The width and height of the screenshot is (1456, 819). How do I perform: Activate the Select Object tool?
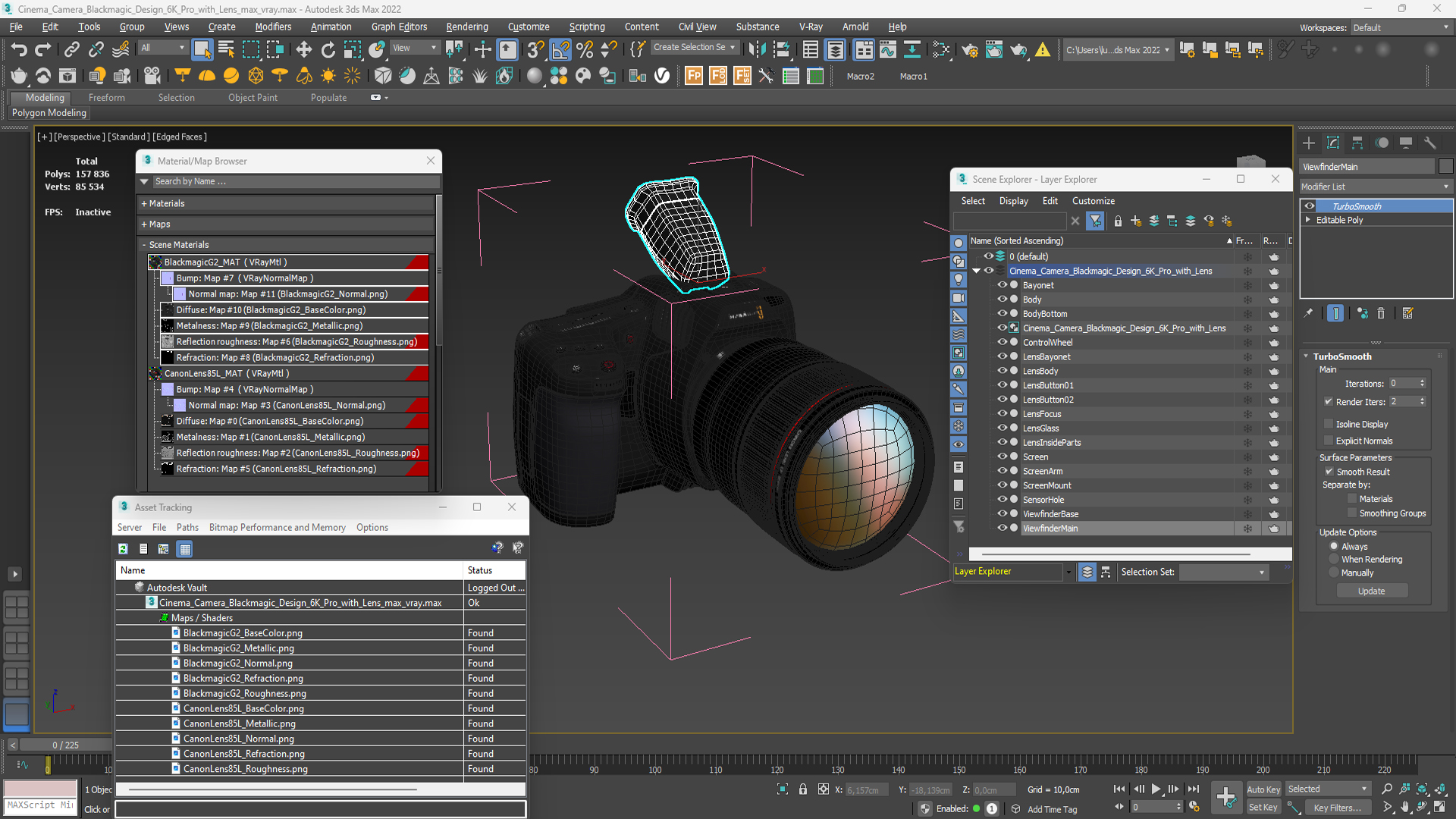[x=202, y=49]
